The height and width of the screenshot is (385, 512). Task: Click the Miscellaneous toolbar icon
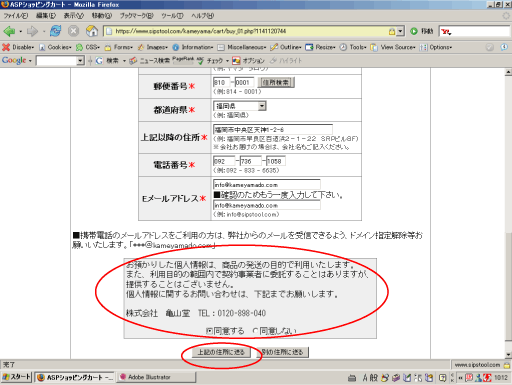pyautogui.click(x=221, y=47)
